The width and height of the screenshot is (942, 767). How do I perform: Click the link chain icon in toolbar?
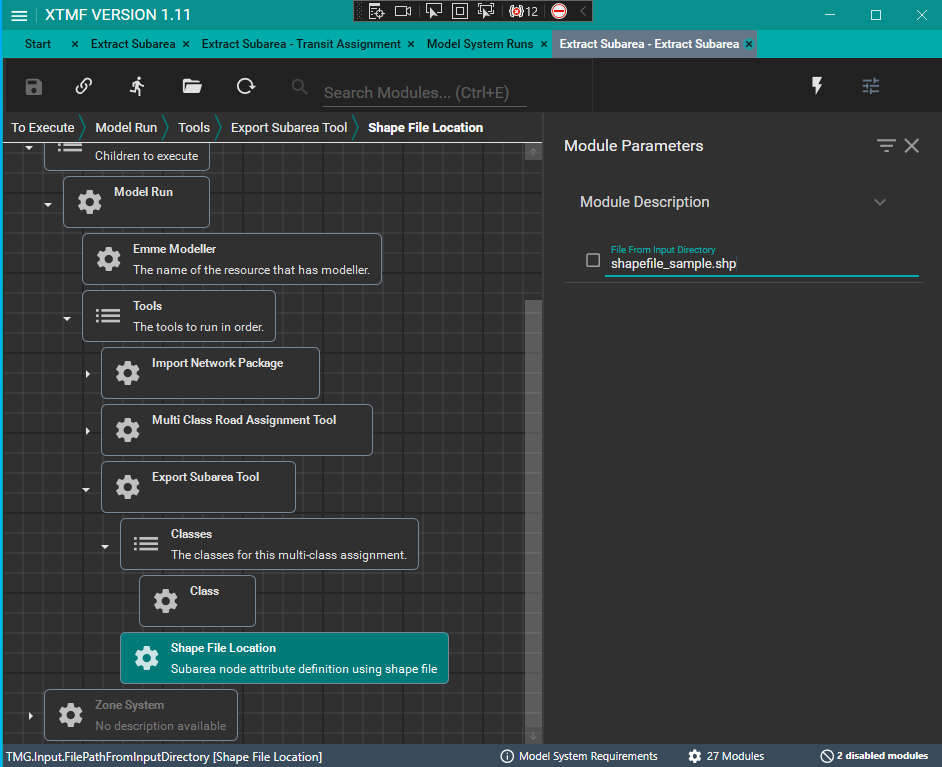point(84,86)
